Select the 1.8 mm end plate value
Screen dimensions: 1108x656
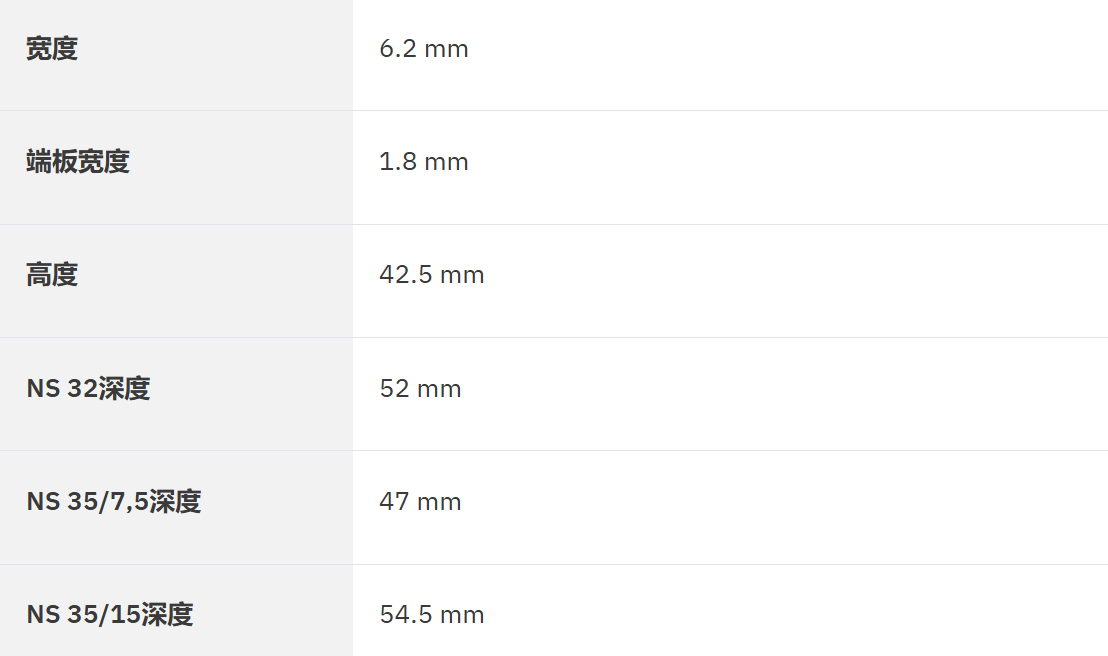[424, 161]
